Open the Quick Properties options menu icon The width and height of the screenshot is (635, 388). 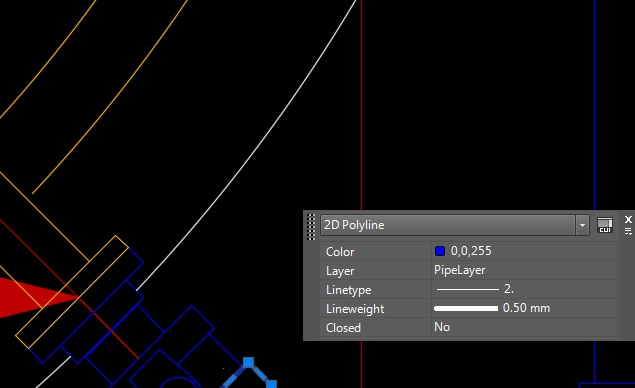[x=628, y=232]
